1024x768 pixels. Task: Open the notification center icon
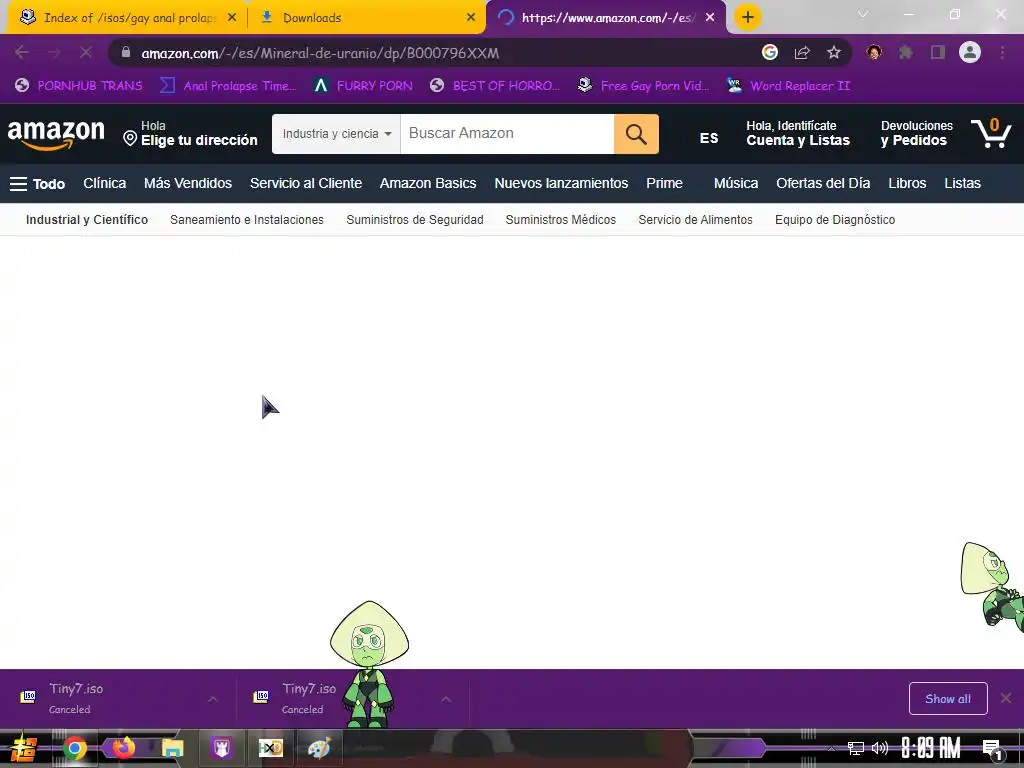pos(992,749)
